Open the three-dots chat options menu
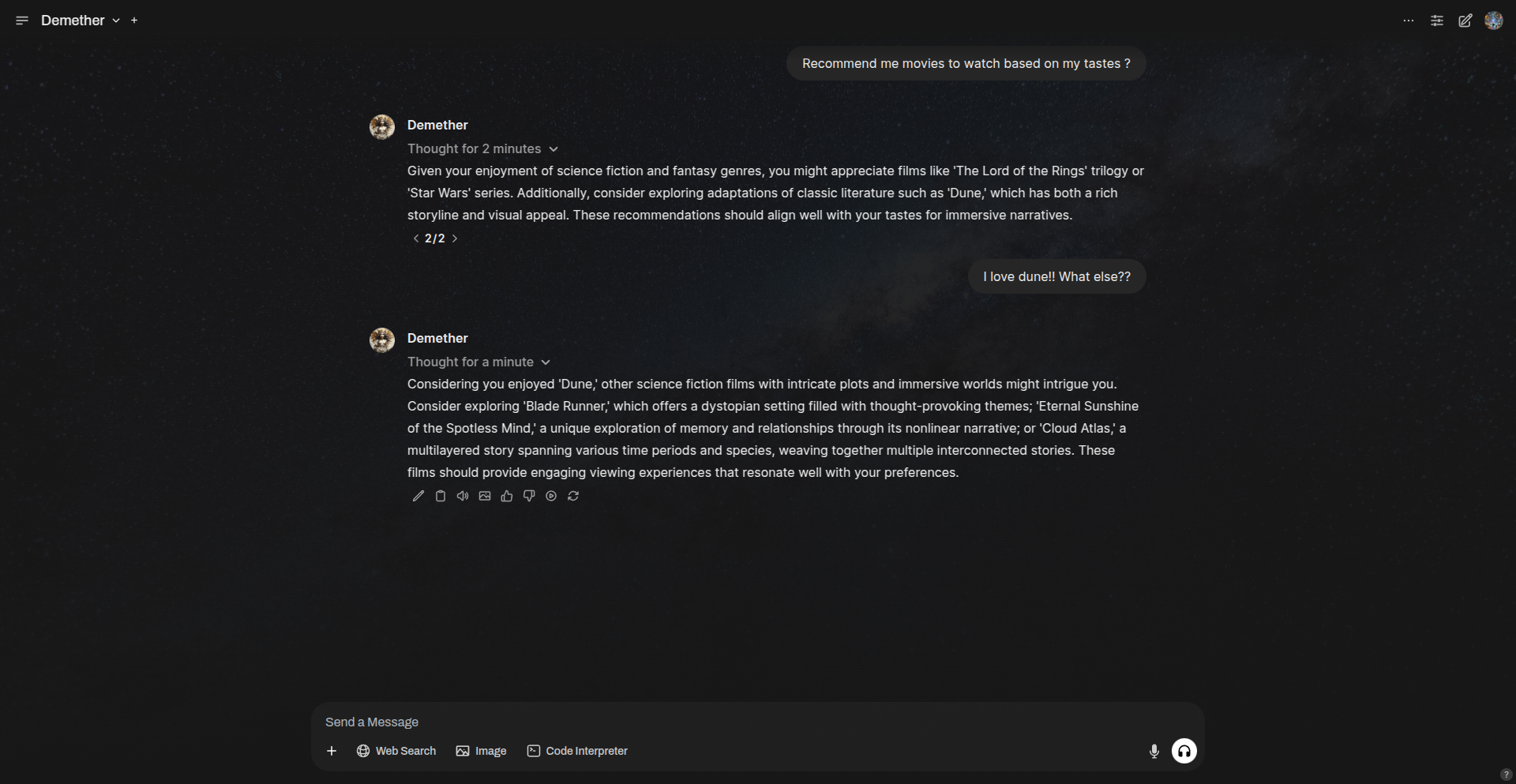This screenshot has width=1516, height=784. 1409,21
